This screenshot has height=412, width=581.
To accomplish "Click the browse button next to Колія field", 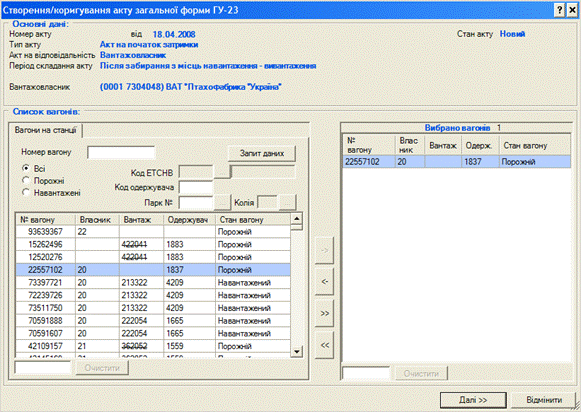I will point(288,203).
